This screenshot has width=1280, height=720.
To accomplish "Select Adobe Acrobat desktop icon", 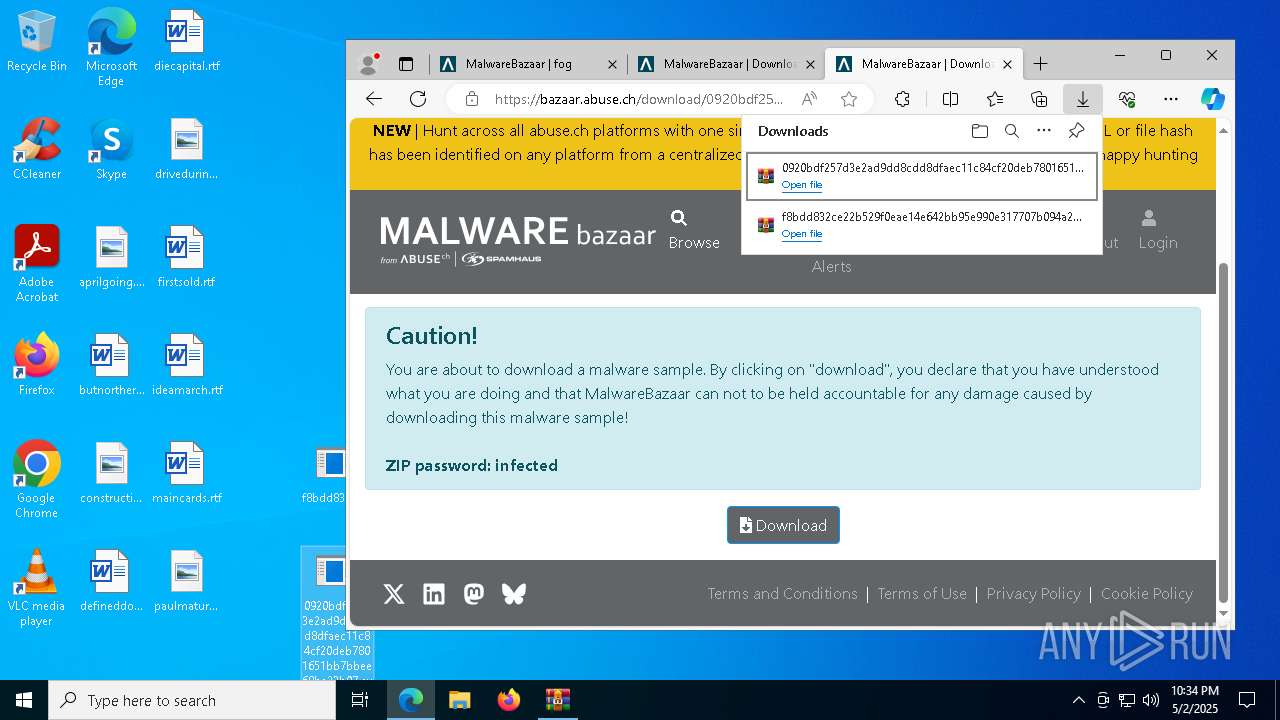I will 37,264.
